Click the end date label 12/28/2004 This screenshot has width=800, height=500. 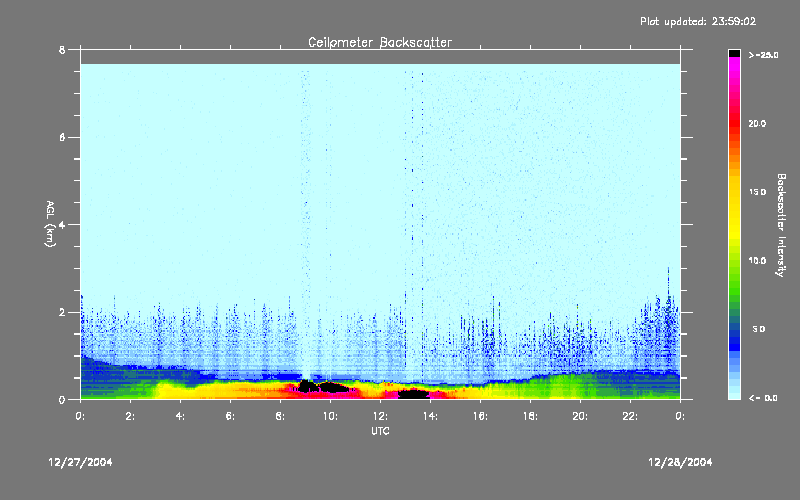click(680, 462)
